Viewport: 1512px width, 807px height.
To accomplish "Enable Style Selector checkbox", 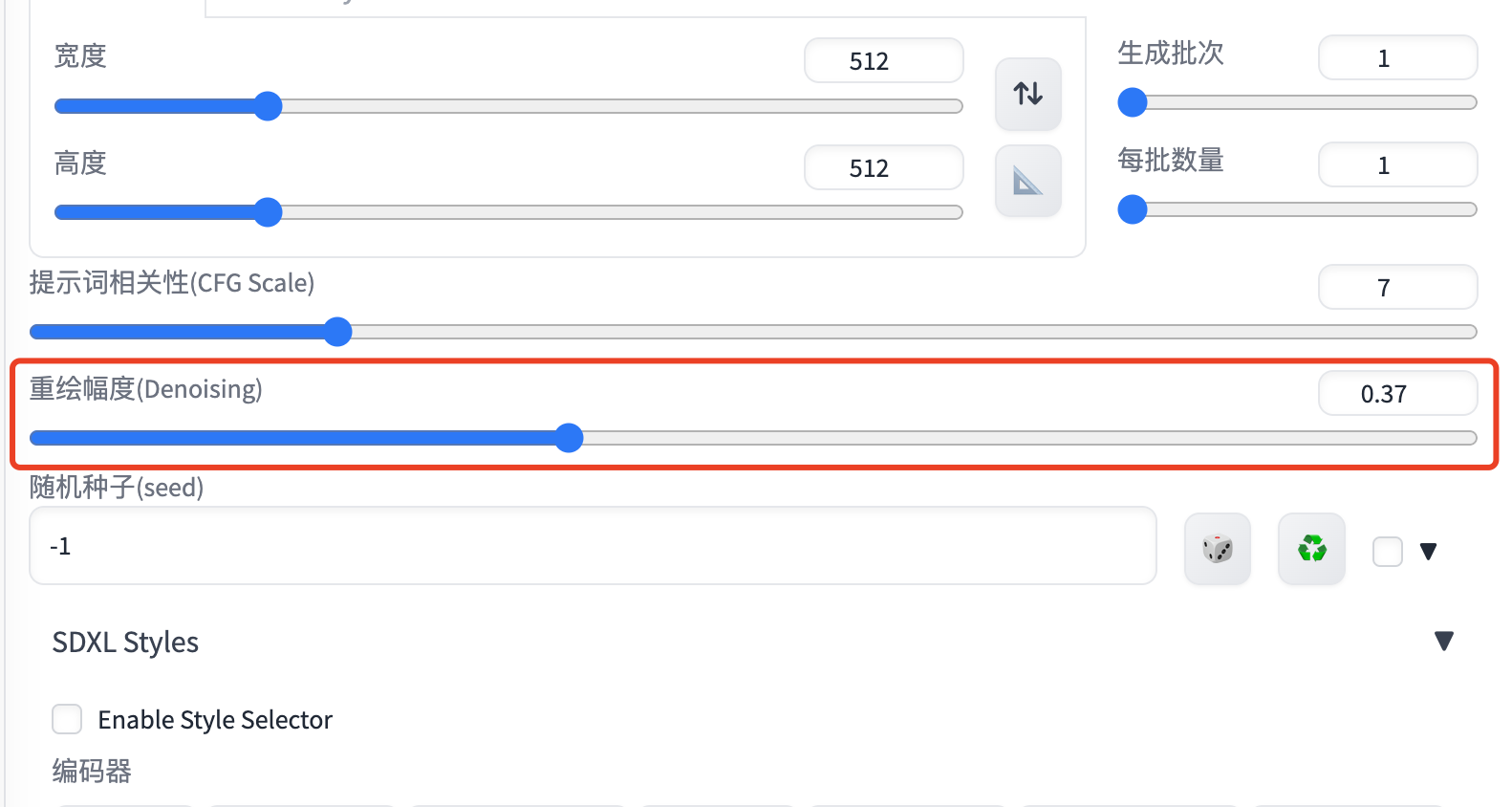I will 67,719.
